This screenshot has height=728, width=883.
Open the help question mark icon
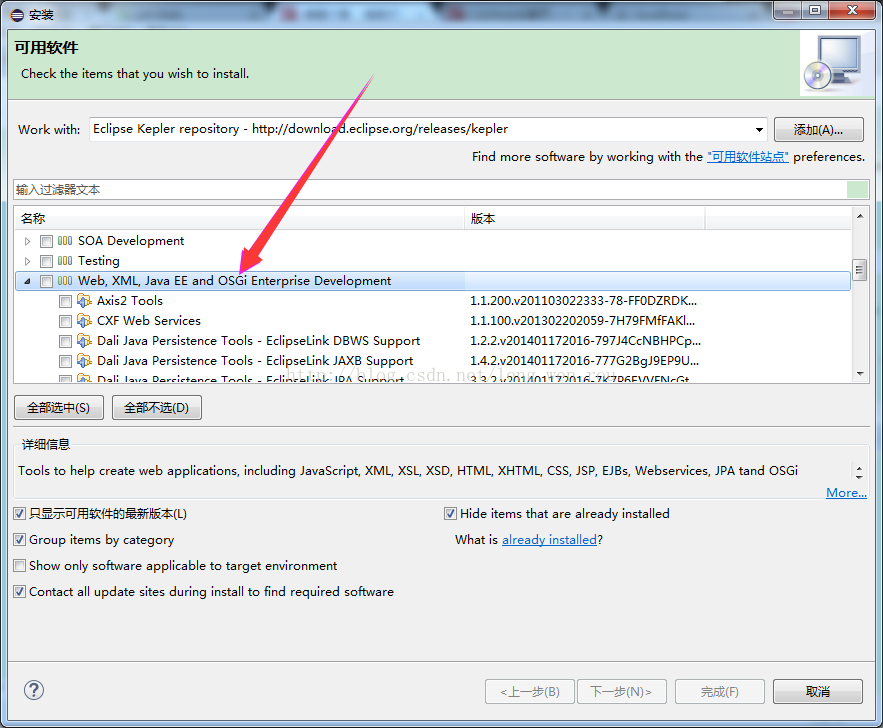34,690
